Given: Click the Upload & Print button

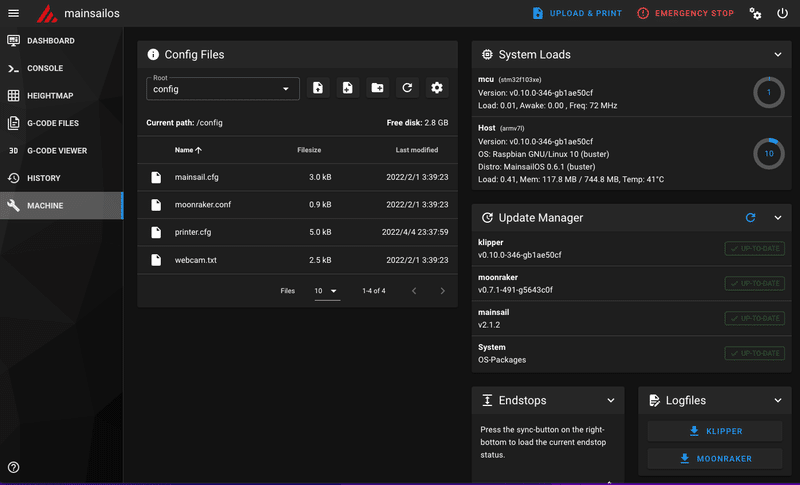Looking at the screenshot, I should (x=577, y=13).
